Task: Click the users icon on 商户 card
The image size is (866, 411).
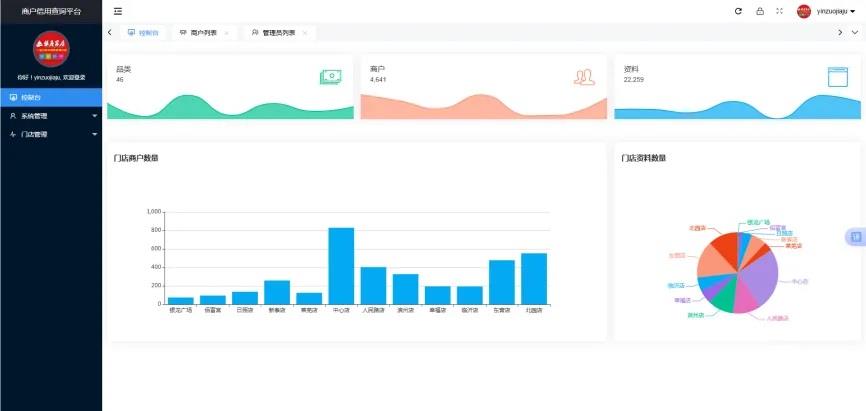Action: pos(584,77)
